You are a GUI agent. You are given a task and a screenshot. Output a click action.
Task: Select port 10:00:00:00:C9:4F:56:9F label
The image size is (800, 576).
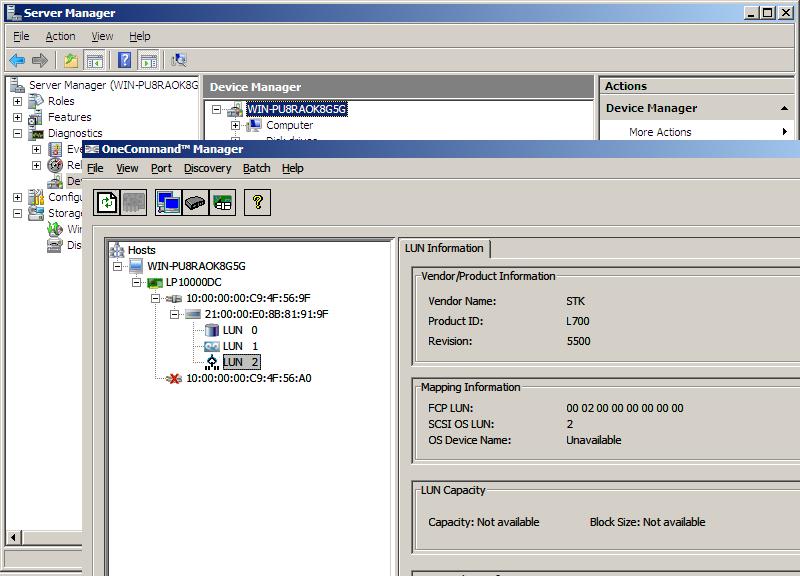248,298
